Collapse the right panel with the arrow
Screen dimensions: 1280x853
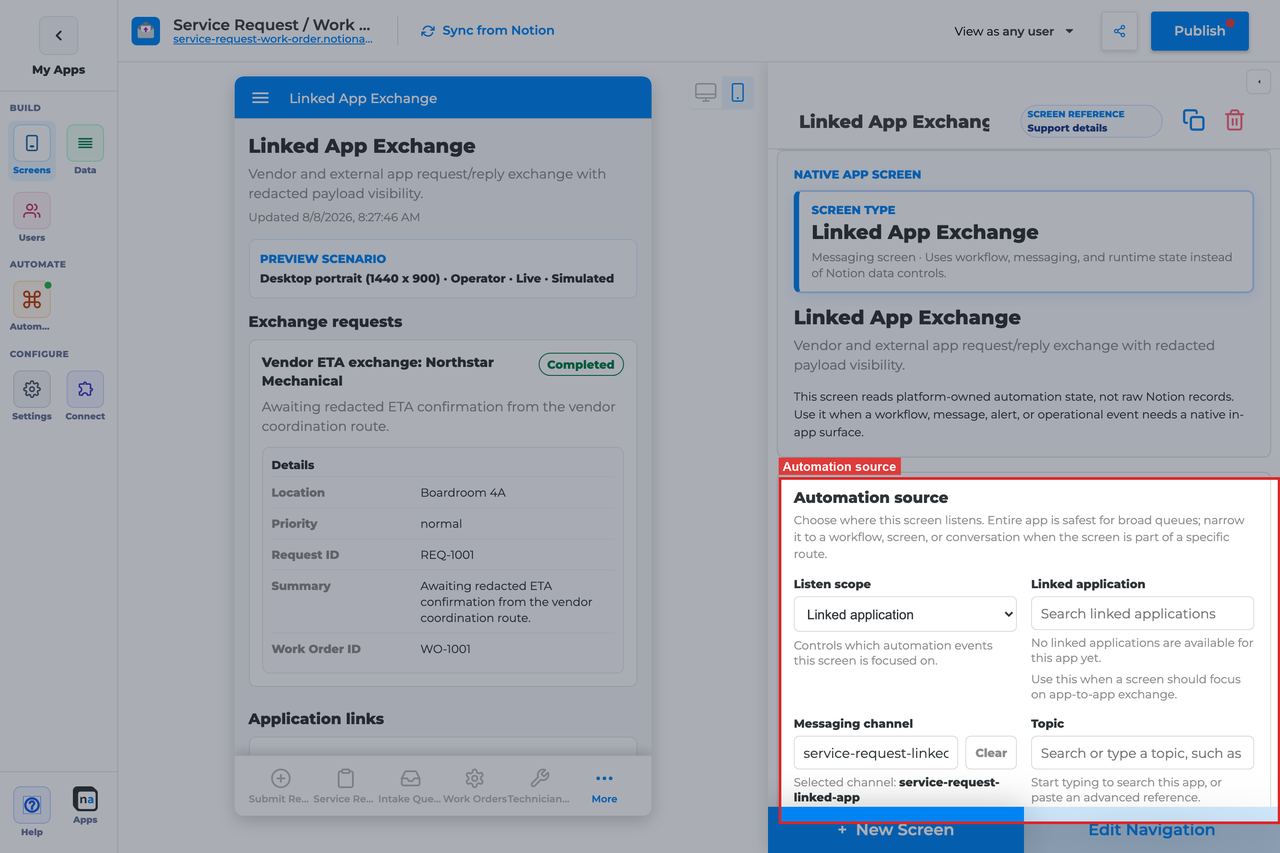tap(1258, 82)
